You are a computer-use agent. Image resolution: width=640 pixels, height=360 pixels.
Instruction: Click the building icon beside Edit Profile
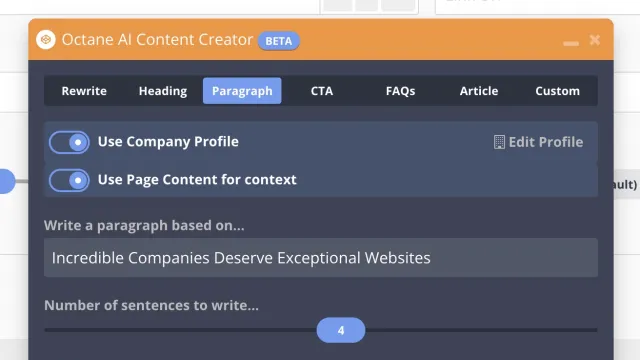pyautogui.click(x=499, y=142)
